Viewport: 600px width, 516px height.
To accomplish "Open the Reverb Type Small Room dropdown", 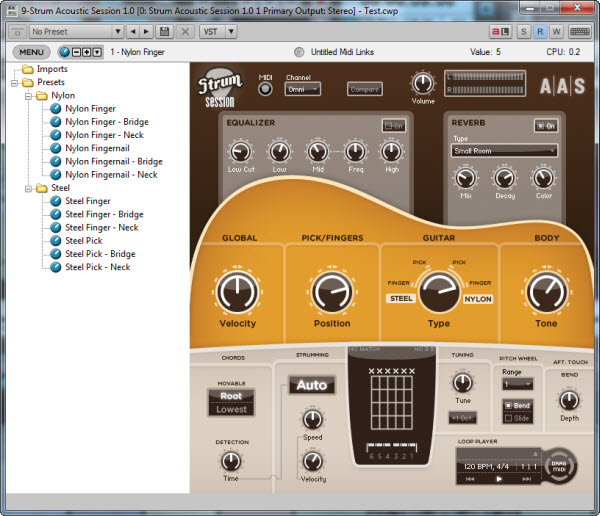I will (x=504, y=151).
